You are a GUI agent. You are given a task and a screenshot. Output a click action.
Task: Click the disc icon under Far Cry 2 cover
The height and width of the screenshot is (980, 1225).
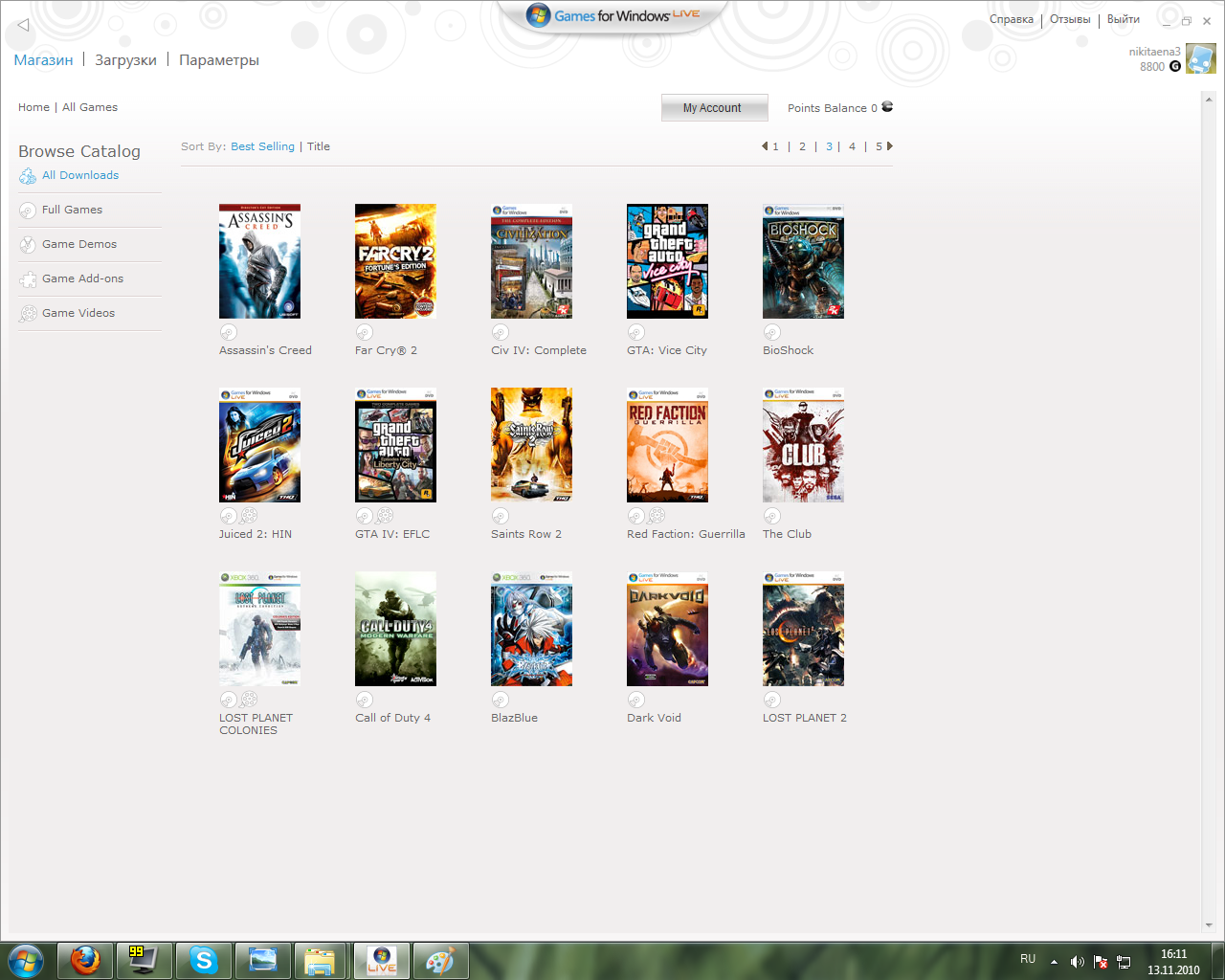coord(364,332)
